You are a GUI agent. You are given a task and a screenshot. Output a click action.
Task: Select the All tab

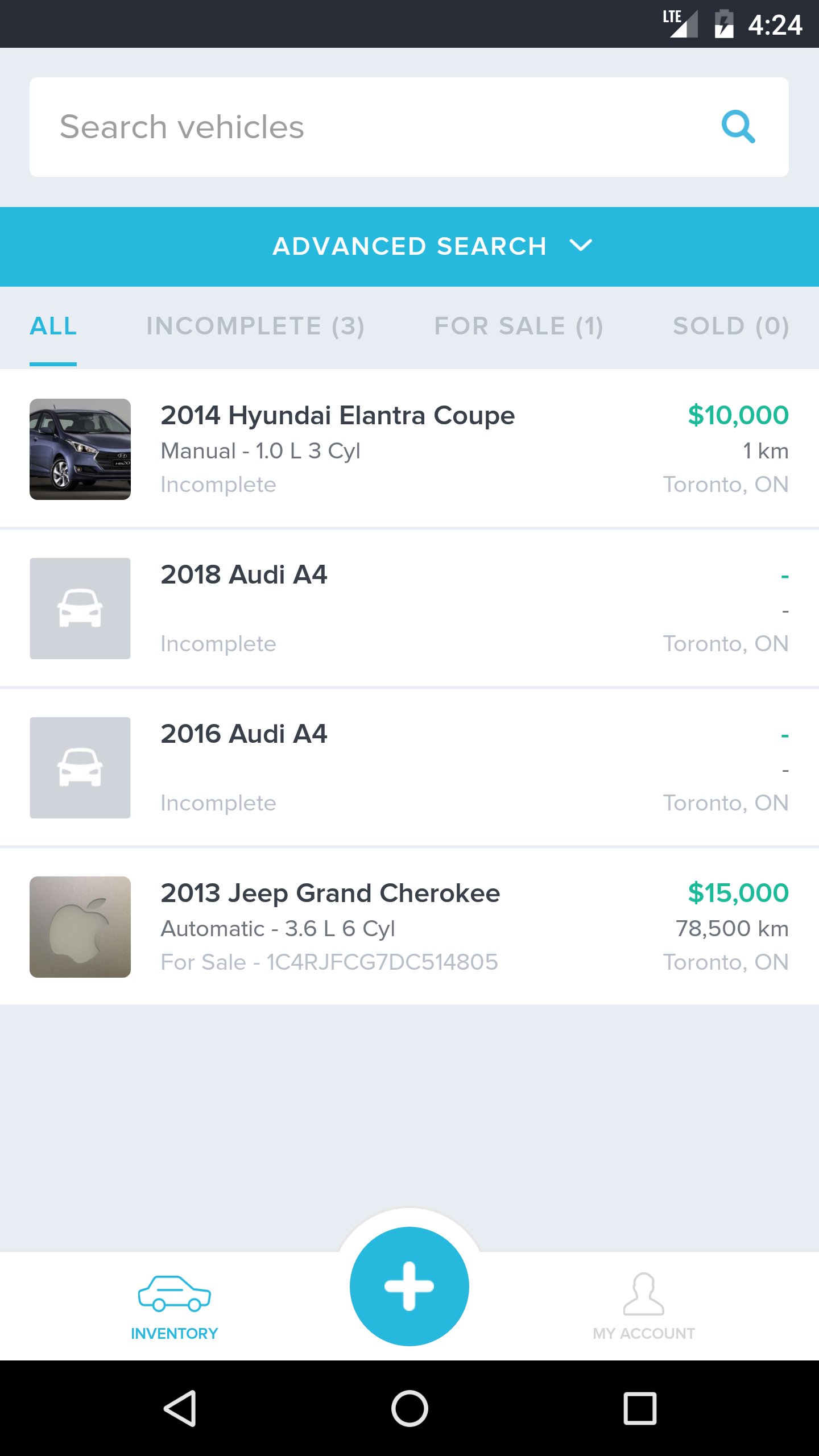click(53, 326)
